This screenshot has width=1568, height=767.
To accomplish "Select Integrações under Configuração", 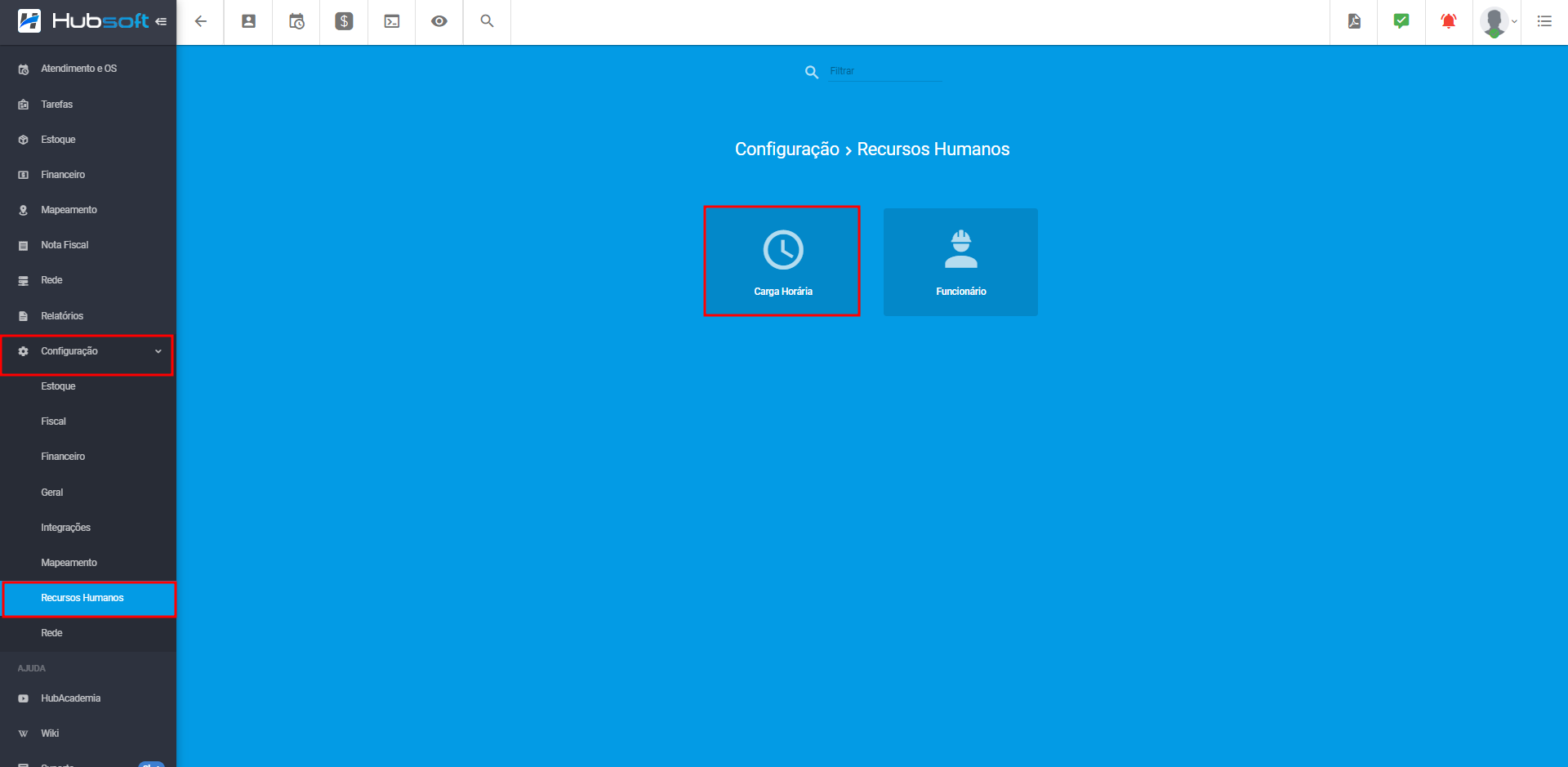I will pyautogui.click(x=88, y=528).
